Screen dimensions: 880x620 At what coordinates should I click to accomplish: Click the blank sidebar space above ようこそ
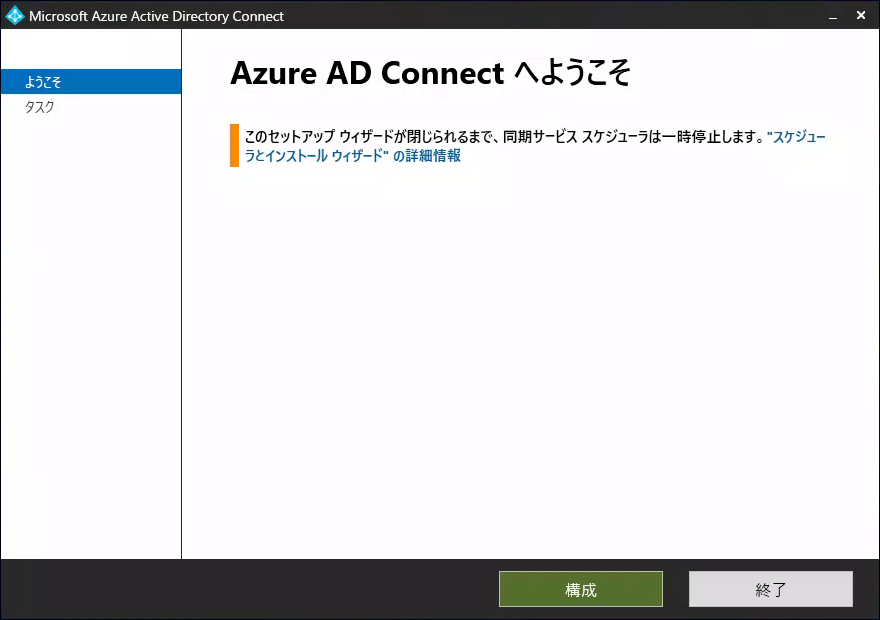pyautogui.click(x=91, y=49)
